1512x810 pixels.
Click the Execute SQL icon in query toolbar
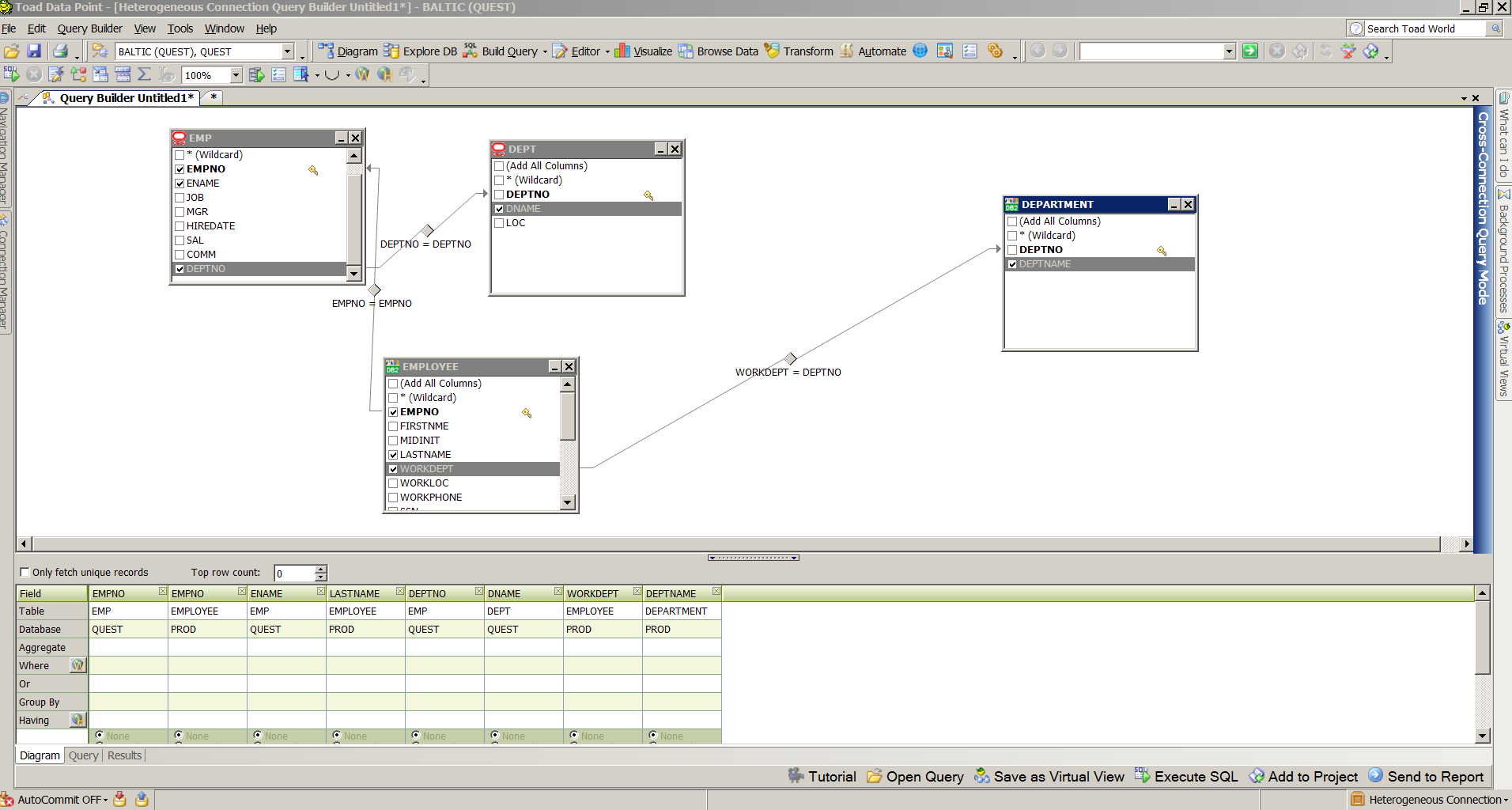point(11,74)
